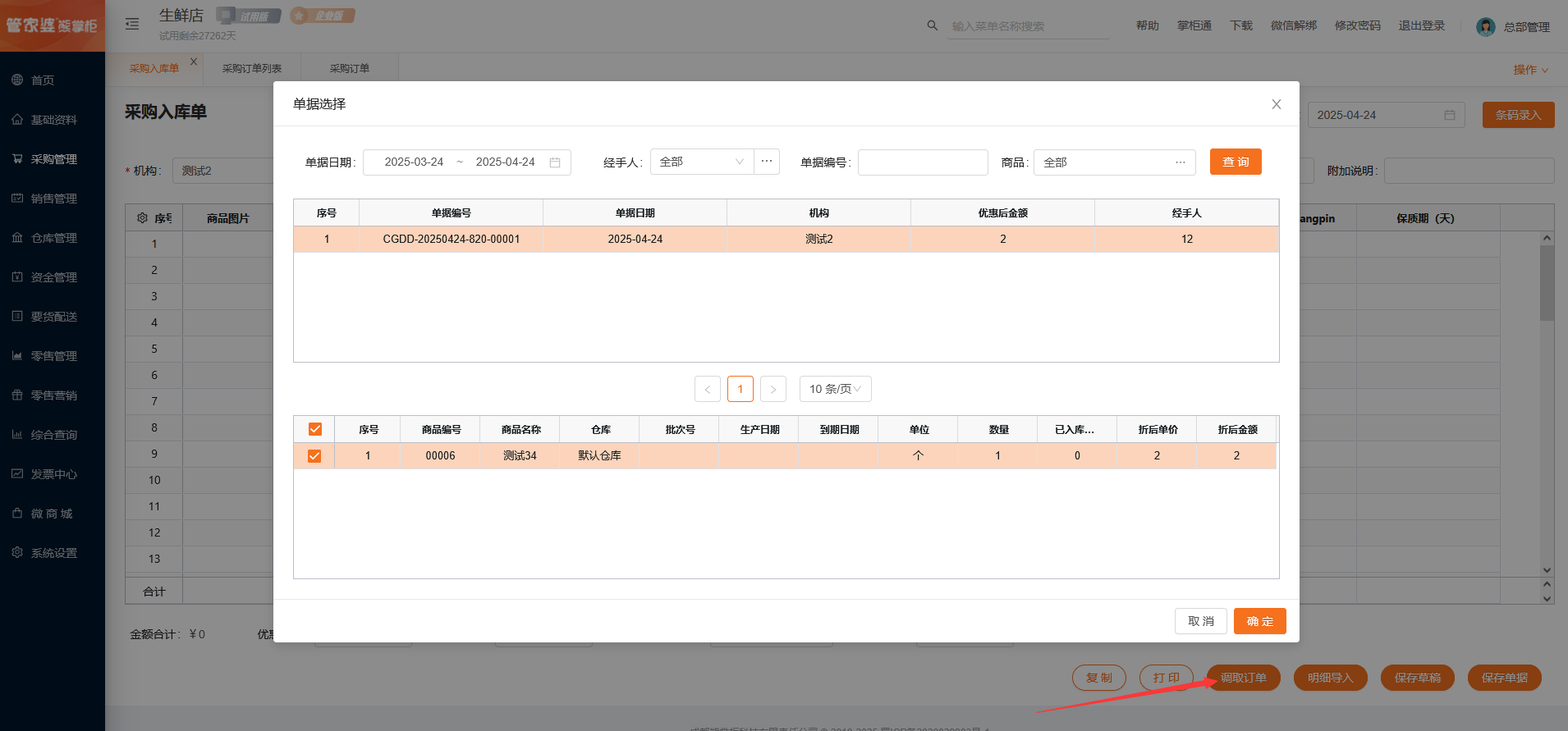Toggle the select-all checkbox in product table header
The width and height of the screenshot is (1568, 731).
(314, 429)
